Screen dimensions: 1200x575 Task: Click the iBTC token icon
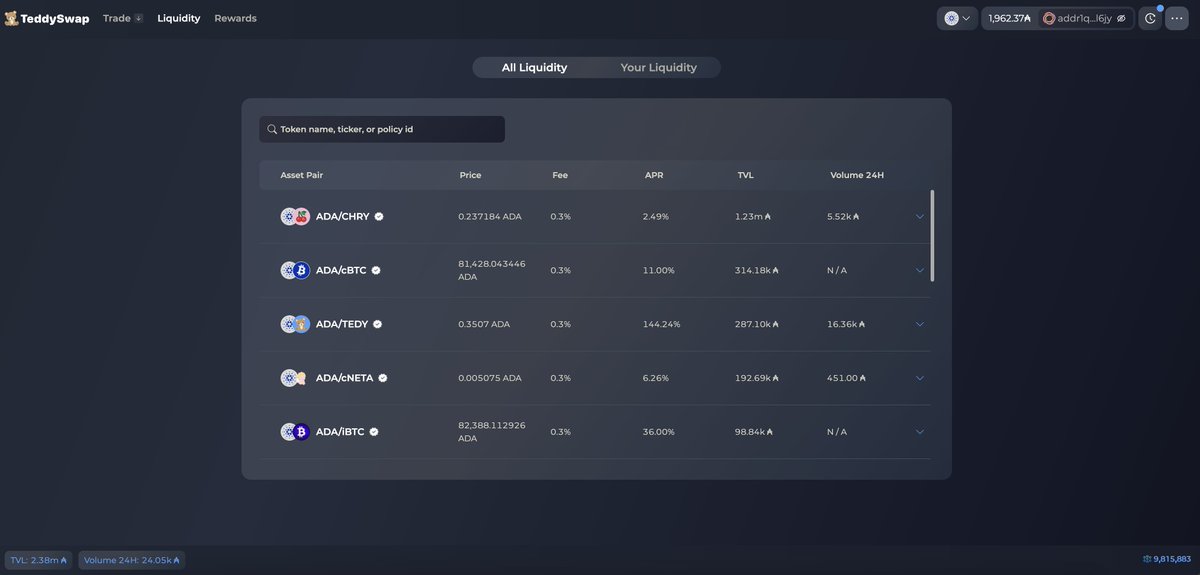click(302, 432)
